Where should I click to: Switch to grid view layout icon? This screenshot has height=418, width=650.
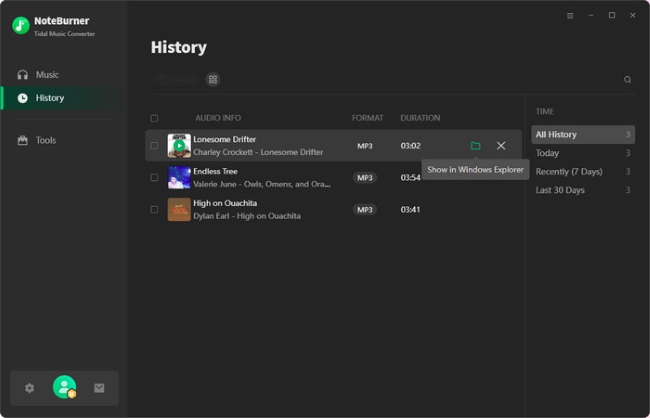point(213,79)
